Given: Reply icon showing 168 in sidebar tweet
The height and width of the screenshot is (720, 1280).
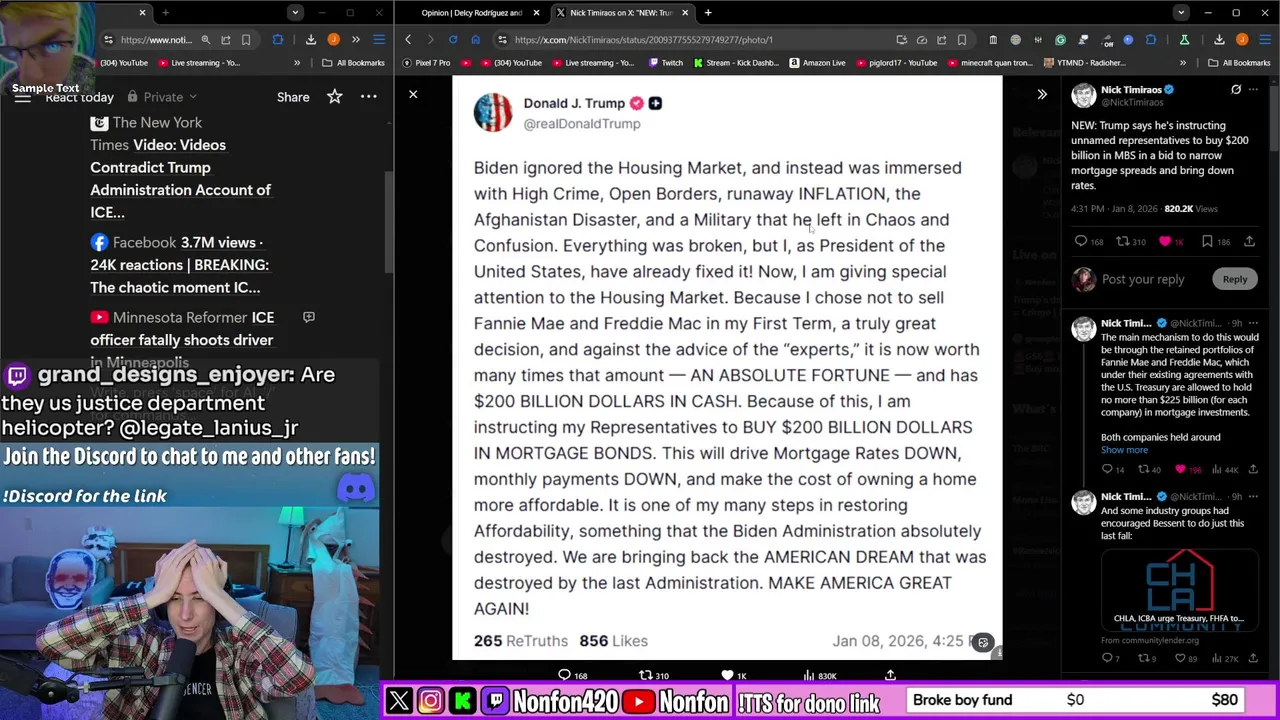Looking at the screenshot, I should (x=1080, y=241).
